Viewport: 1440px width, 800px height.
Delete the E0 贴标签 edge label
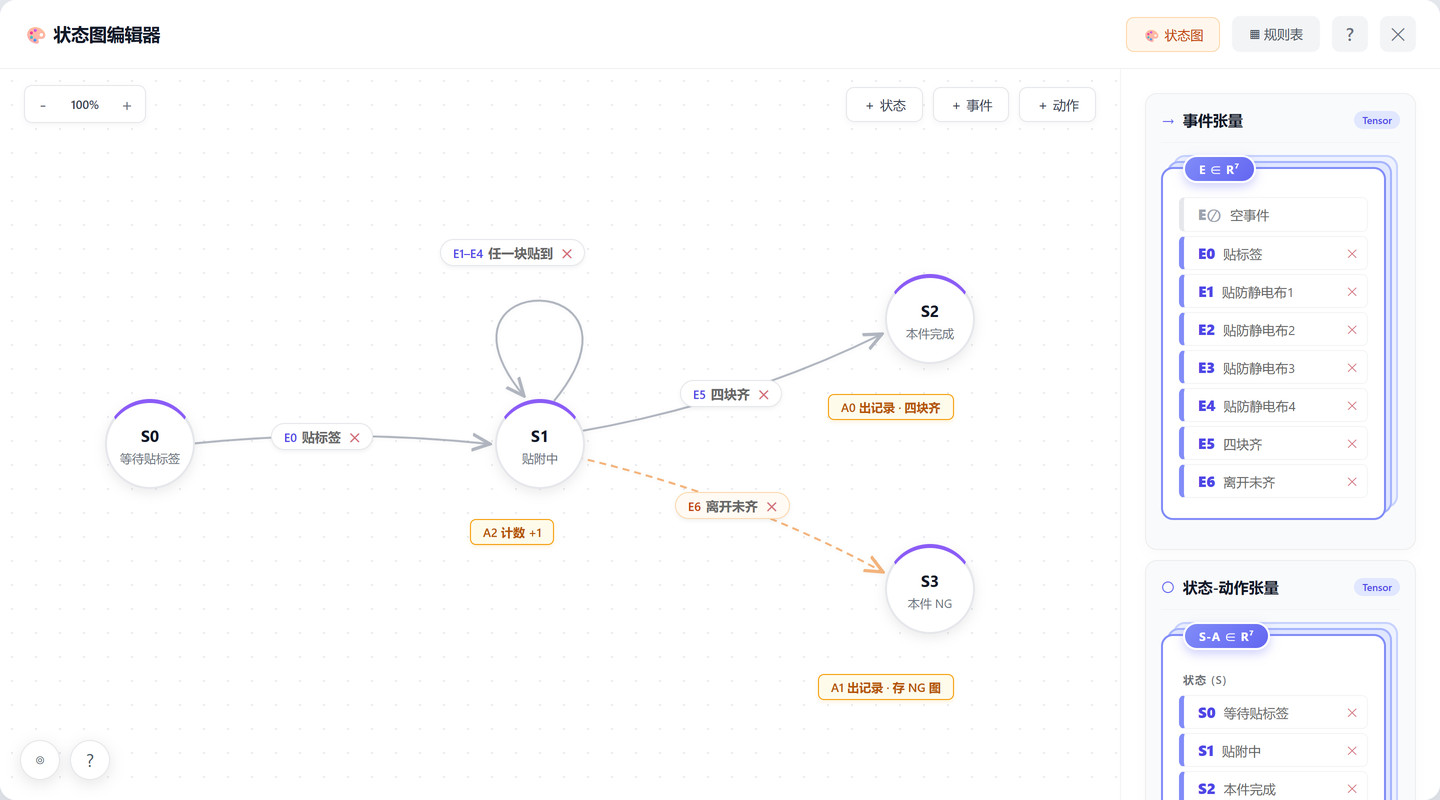click(355, 438)
